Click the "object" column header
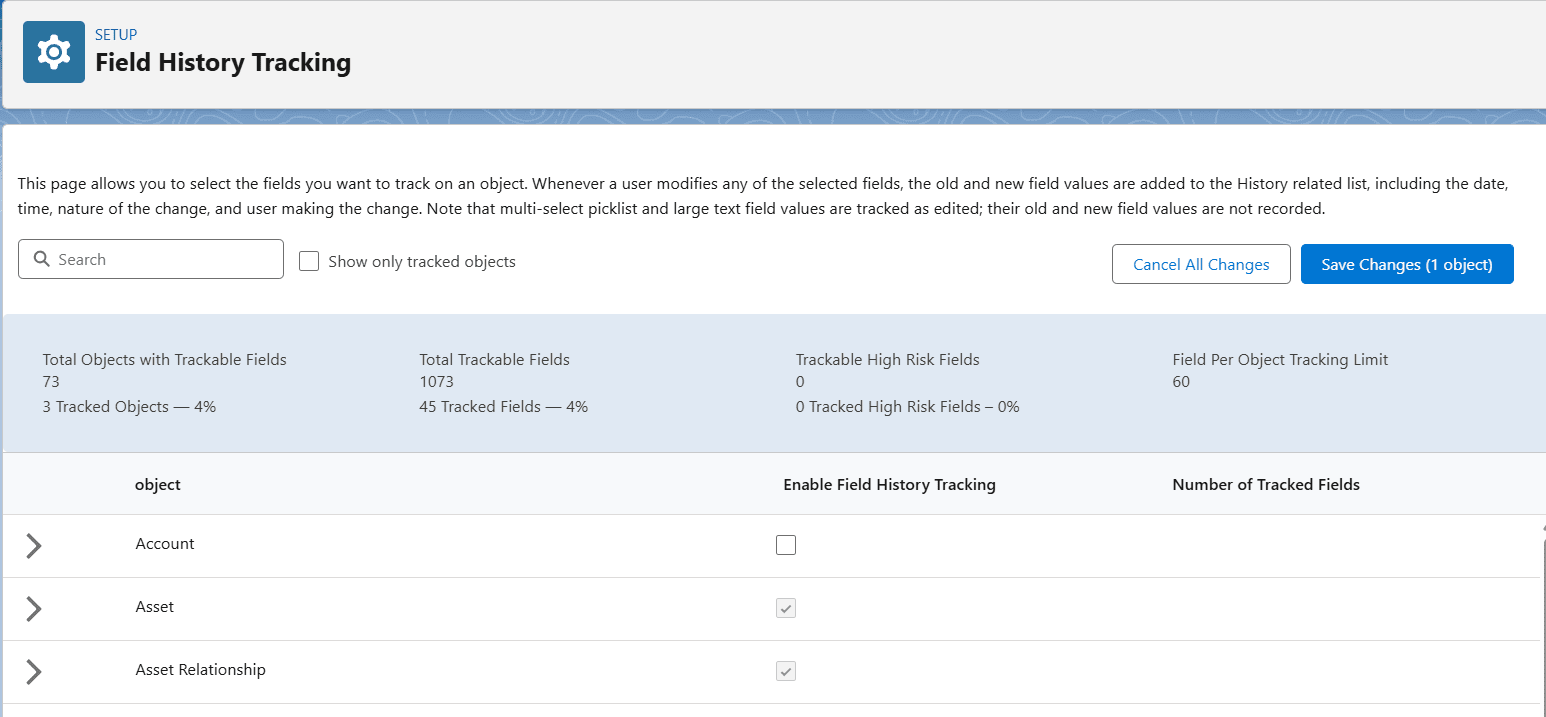1546x717 pixels. (158, 485)
